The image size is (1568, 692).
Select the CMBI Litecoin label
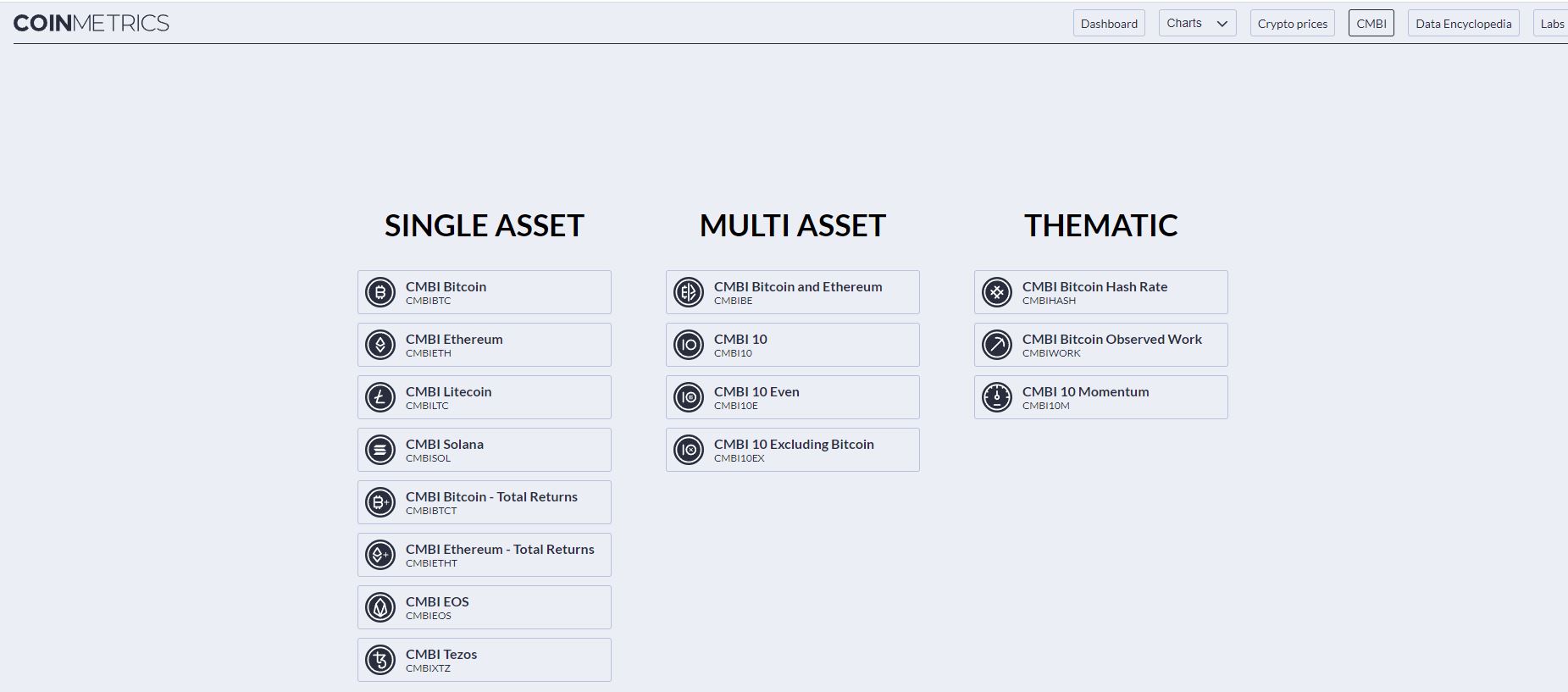(448, 391)
